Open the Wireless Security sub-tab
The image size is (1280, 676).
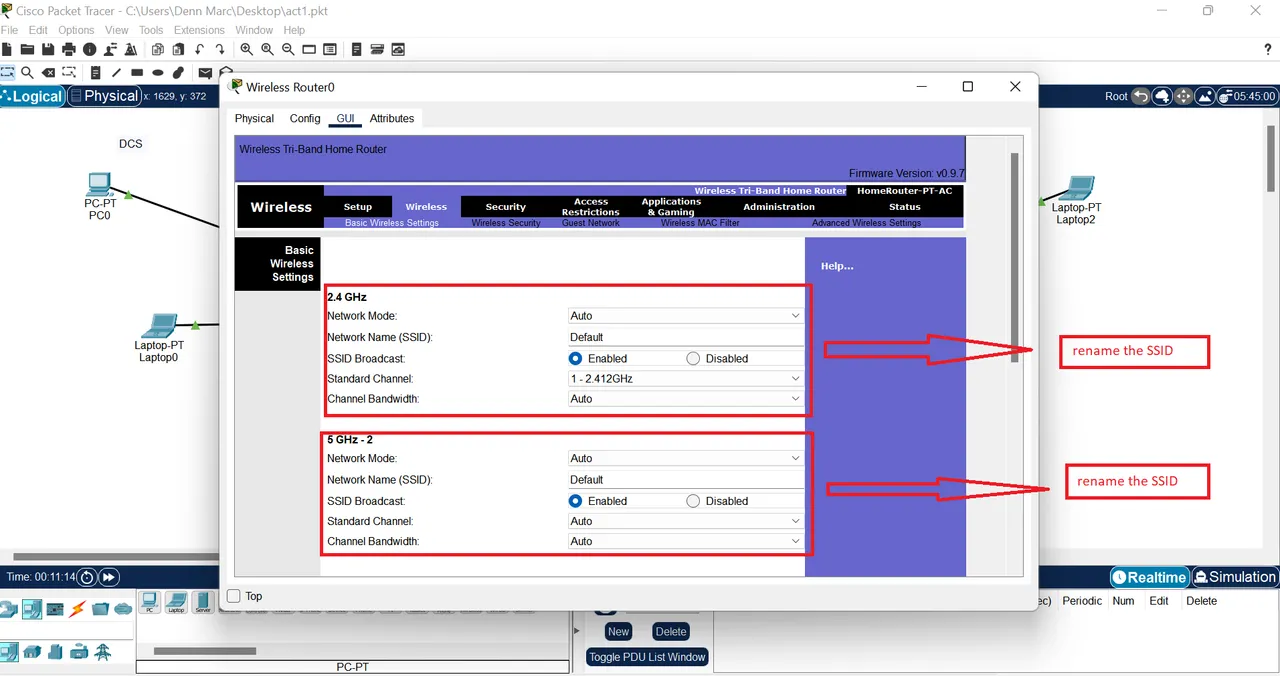[x=506, y=223]
